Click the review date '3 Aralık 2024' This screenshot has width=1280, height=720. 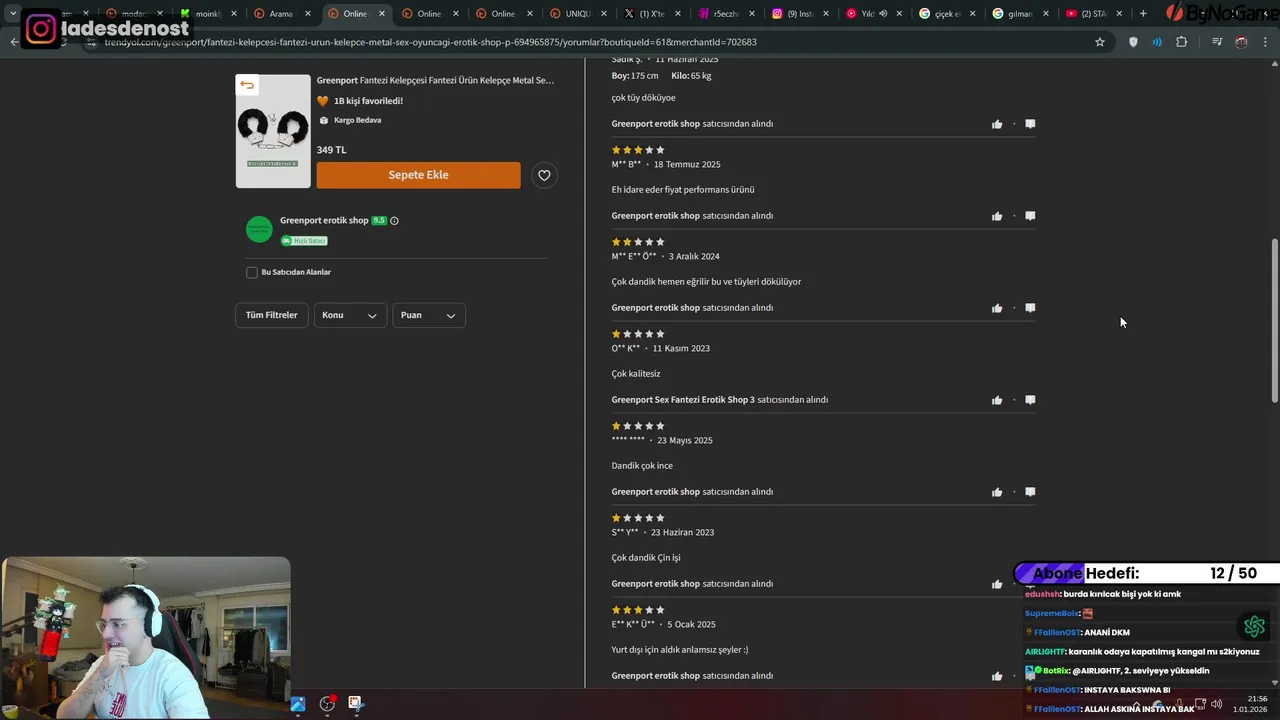(694, 256)
